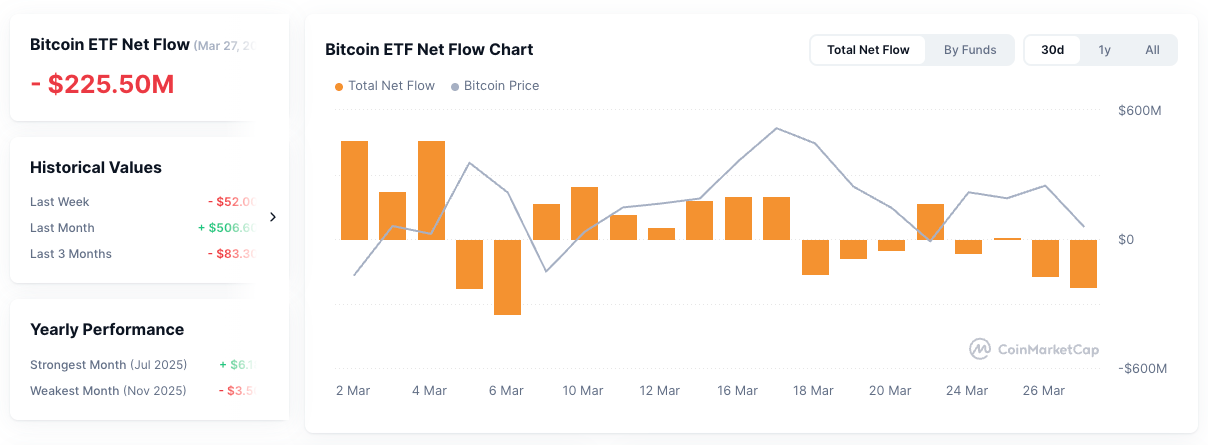Click the Last Month historical value row
The height and width of the screenshot is (445, 1208).
tap(140, 228)
